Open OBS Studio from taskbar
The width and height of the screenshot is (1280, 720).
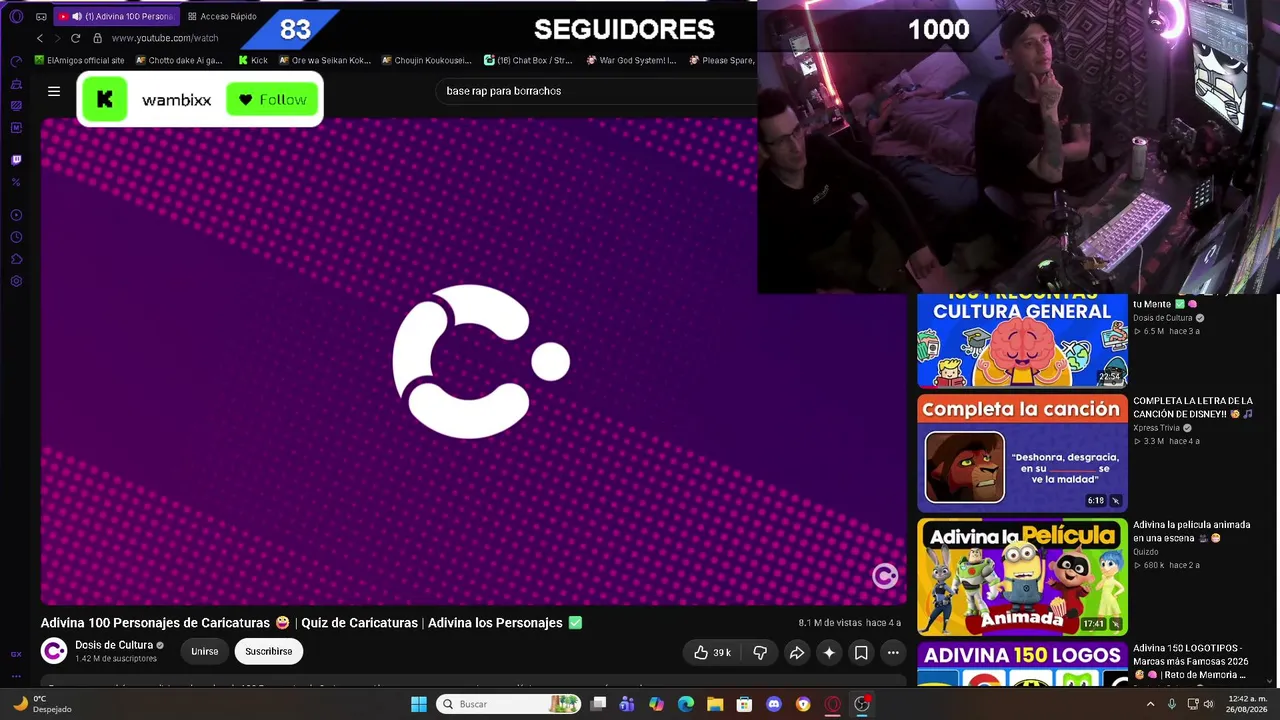pyautogui.click(x=862, y=704)
